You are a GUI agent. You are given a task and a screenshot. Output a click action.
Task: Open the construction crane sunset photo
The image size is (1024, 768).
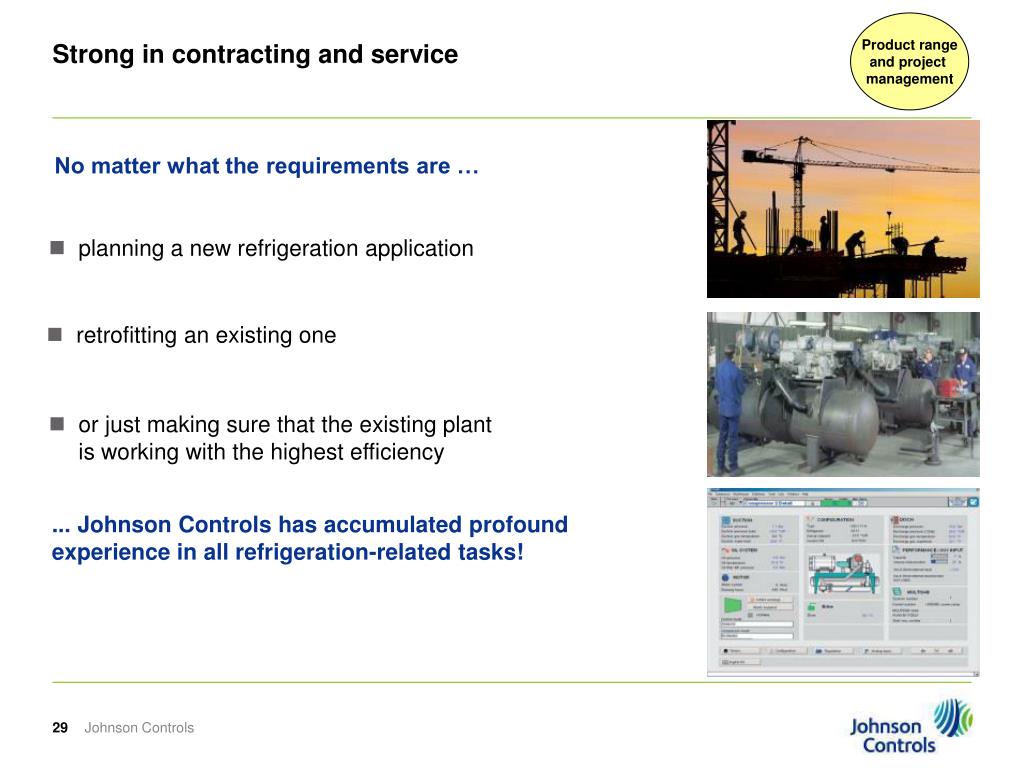(x=843, y=209)
